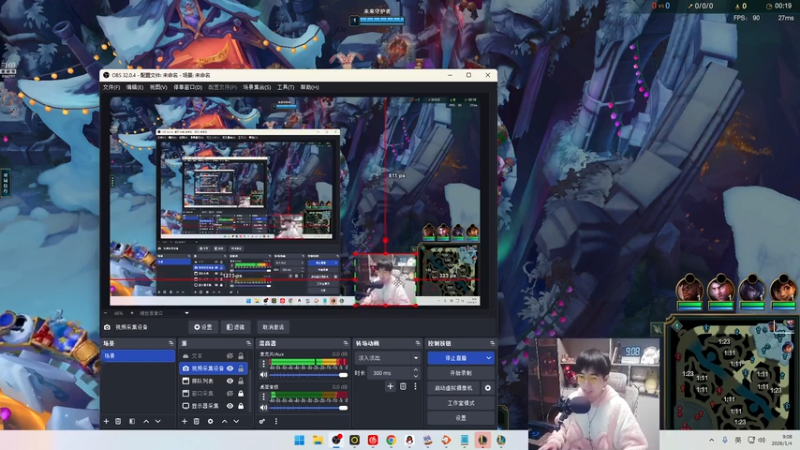The width and height of the screenshot is (800, 450).
Task: Open the 文件(F) menu in OBS
Action: tap(111, 87)
